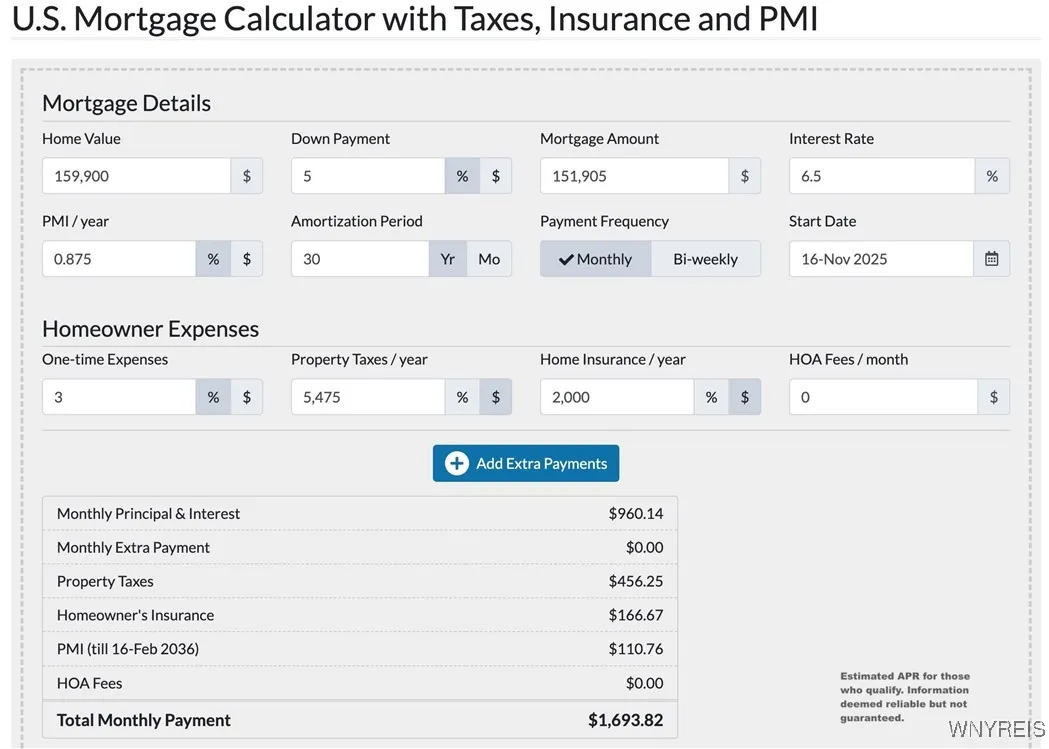This screenshot has height=749, width=1049.
Task: Open the Start Date calendar picker icon
Action: pyautogui.click(x=991, y=259)
